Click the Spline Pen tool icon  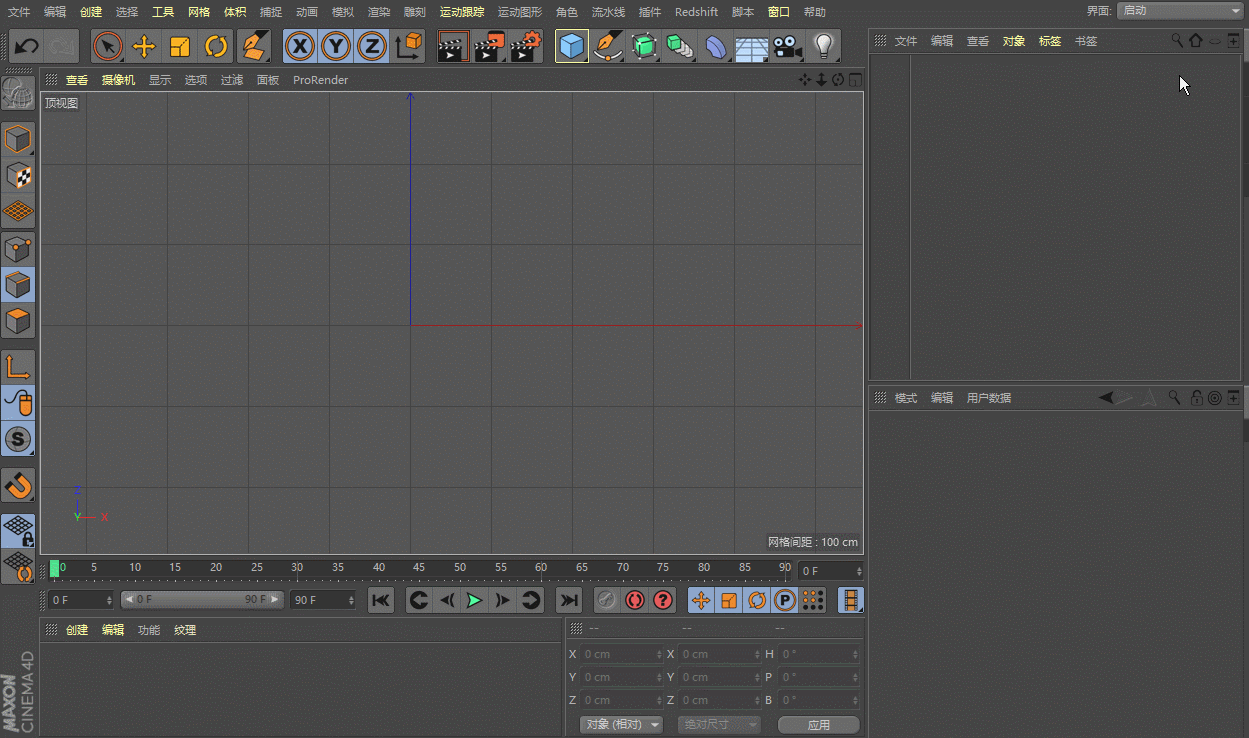(607, 47)
